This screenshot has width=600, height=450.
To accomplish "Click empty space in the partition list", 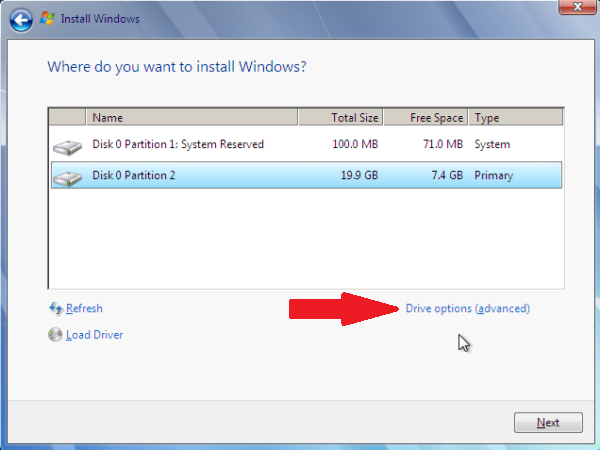I will (x=300, y=240).
